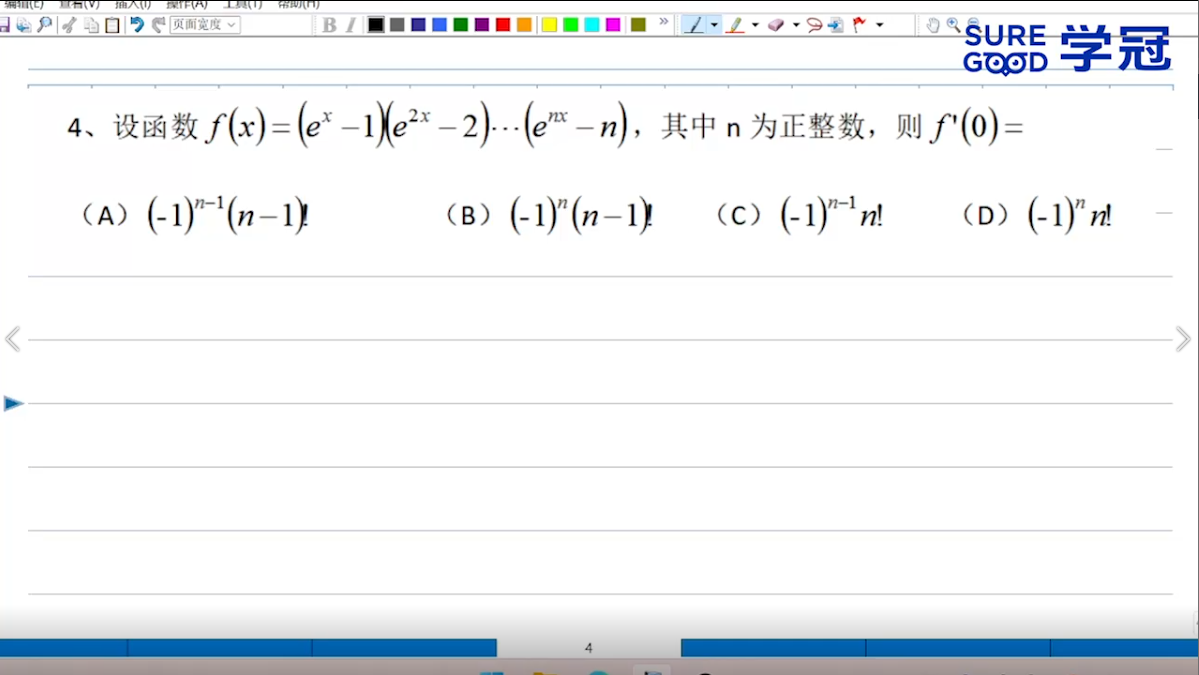Screen dimensions: 1199x675
Task: Click the cut scissors icon
Action: (70, 25)
